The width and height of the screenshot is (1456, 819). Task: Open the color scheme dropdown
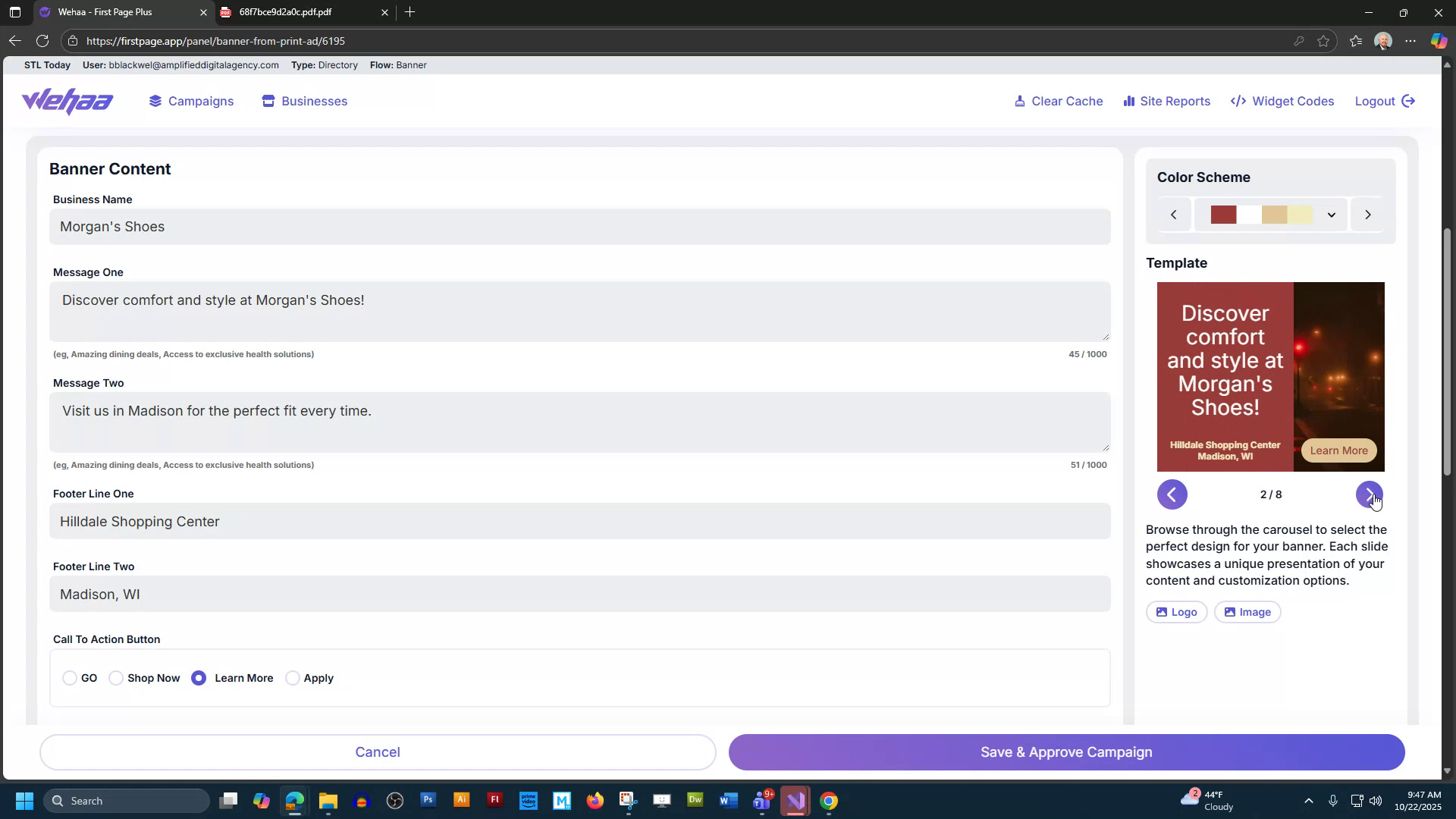[1332, 215]
